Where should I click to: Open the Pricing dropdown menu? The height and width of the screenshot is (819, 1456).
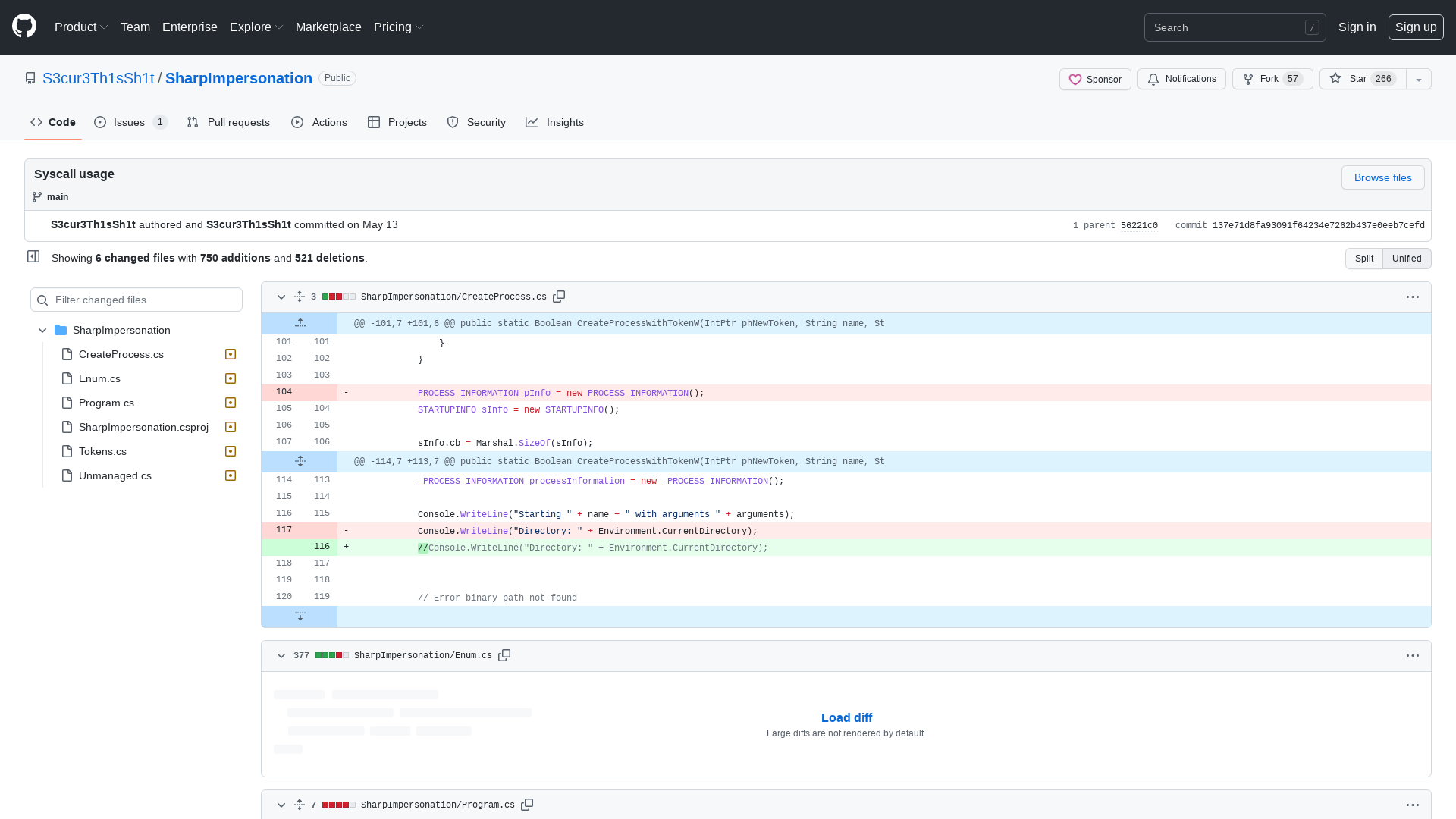point(398,27)
